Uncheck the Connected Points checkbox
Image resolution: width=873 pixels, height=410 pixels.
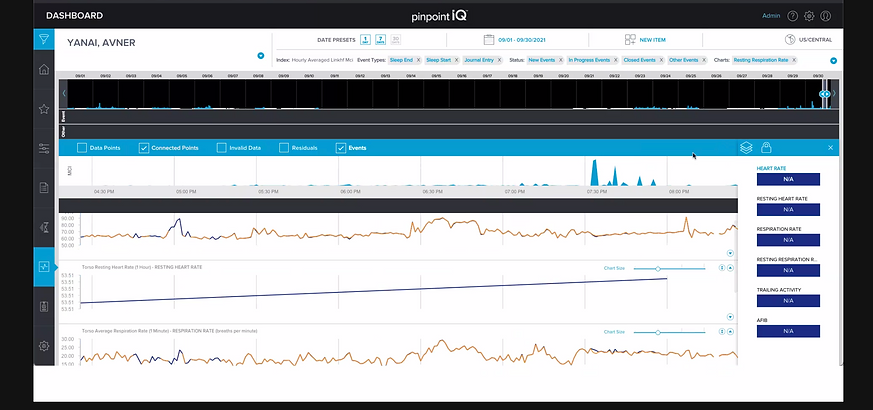coord(144,148)
